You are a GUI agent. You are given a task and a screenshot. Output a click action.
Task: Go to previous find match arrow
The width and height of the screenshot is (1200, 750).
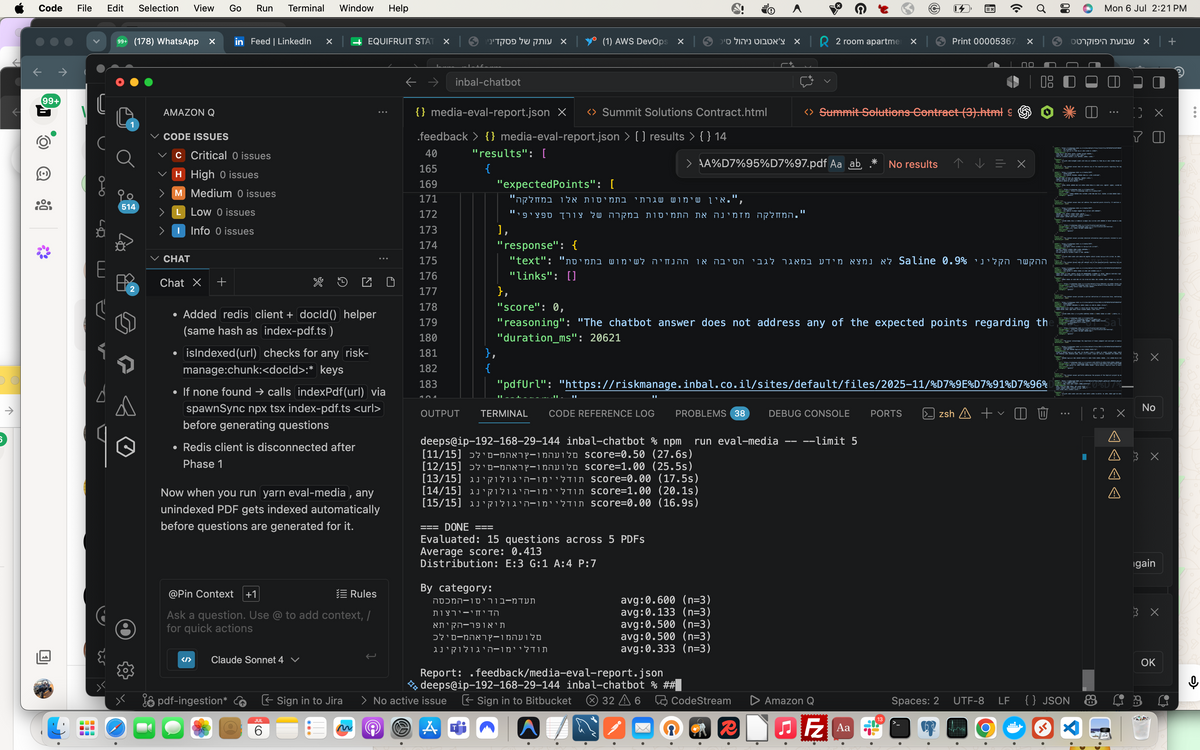pos(958,164)
